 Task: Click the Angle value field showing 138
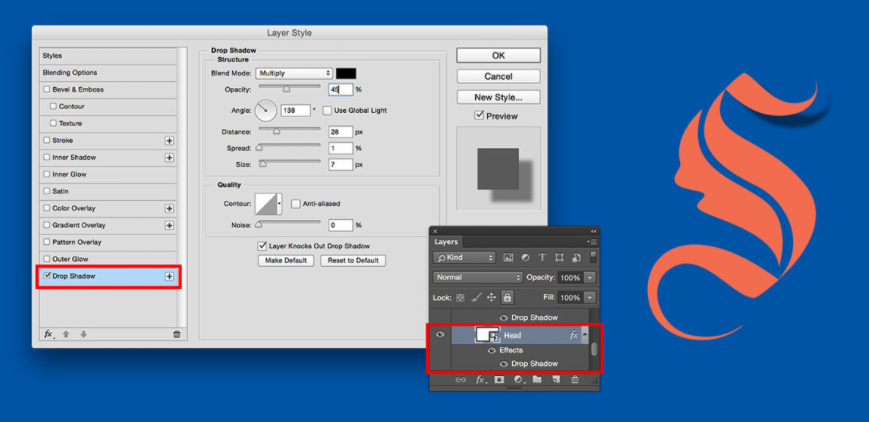coord(295,110)
